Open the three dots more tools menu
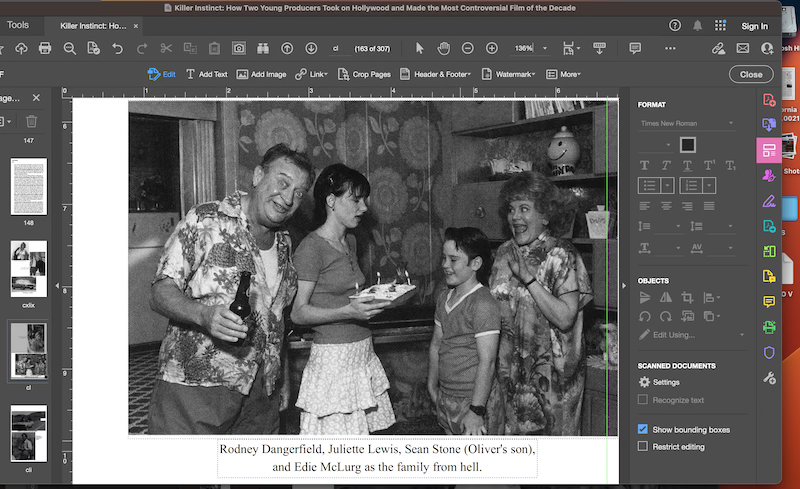Image resolution: width=800 pixels, height=489 pixels. coord(670,48)
